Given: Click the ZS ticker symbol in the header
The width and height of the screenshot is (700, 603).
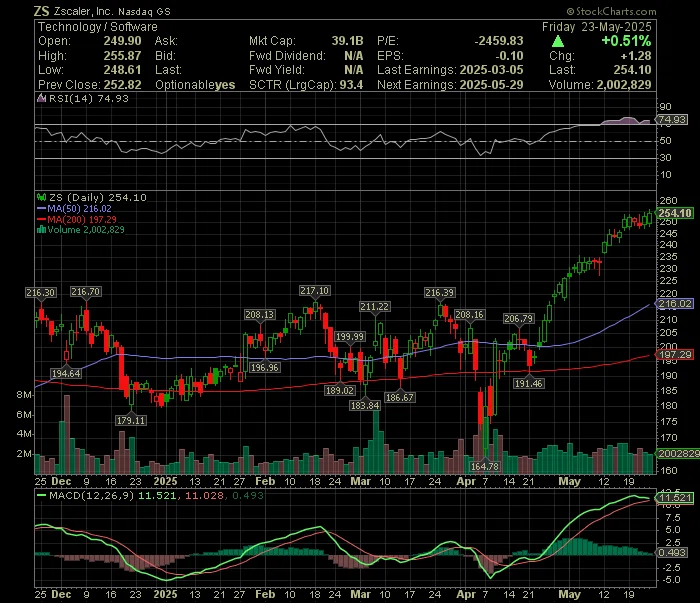Looking at the screenshot, I should [41, 11].
